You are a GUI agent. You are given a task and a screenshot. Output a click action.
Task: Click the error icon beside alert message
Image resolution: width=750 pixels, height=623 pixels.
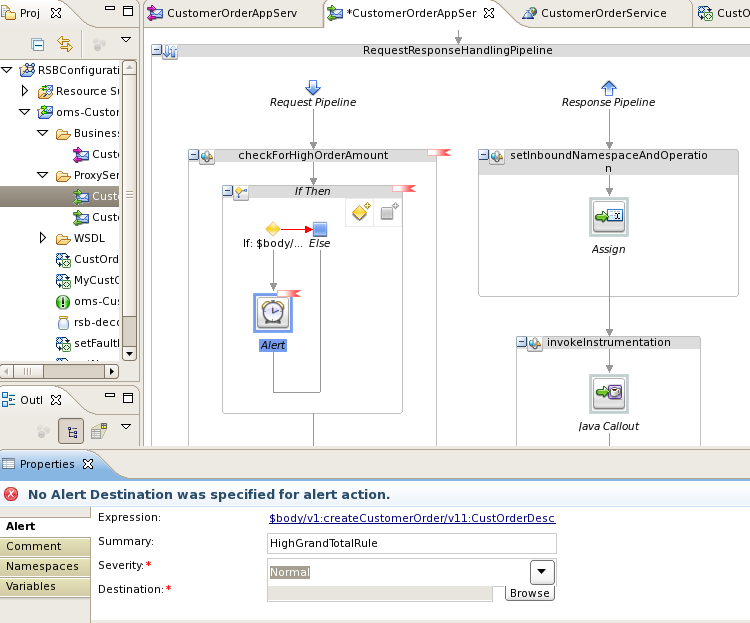[11, 494]
